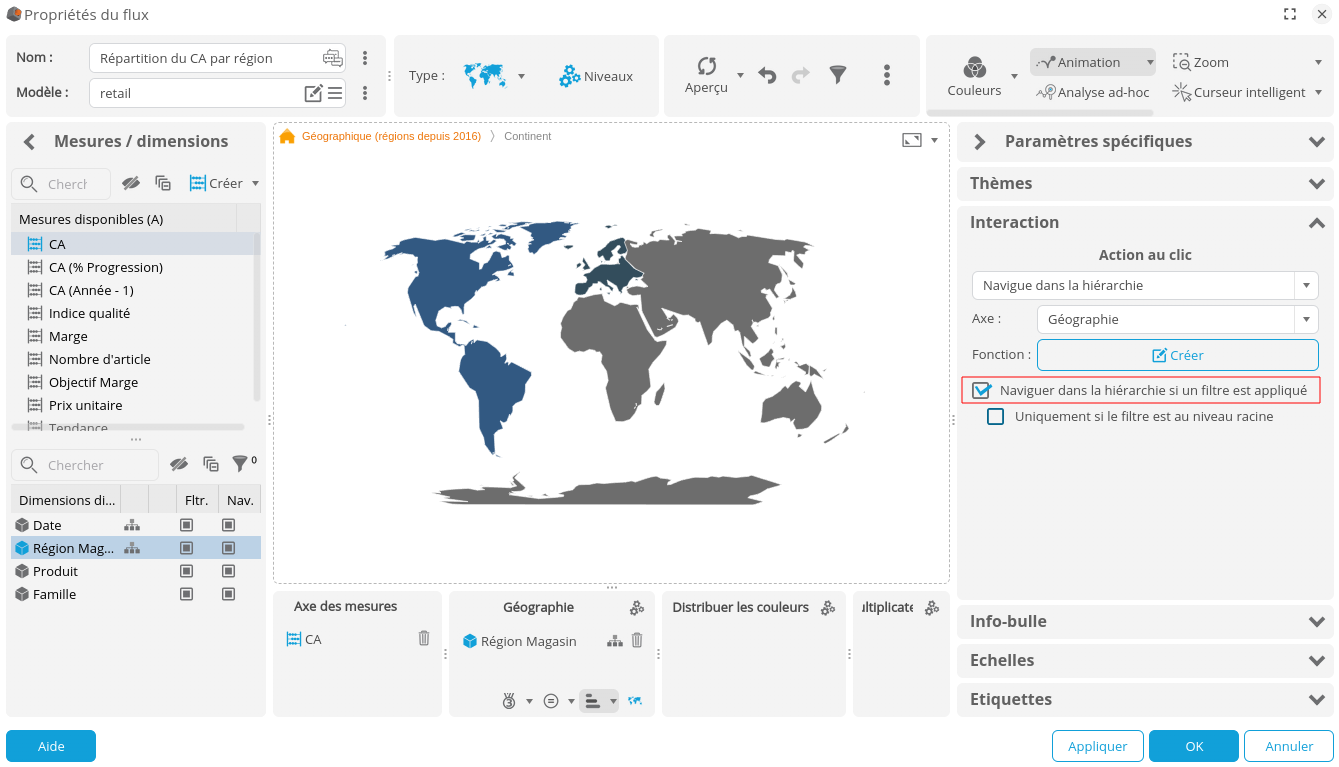Image resolution: width=1339 pixels, height=767 pixels.
Task: Click the ranking medal icon in Géographie
Action: click(509, 701)
